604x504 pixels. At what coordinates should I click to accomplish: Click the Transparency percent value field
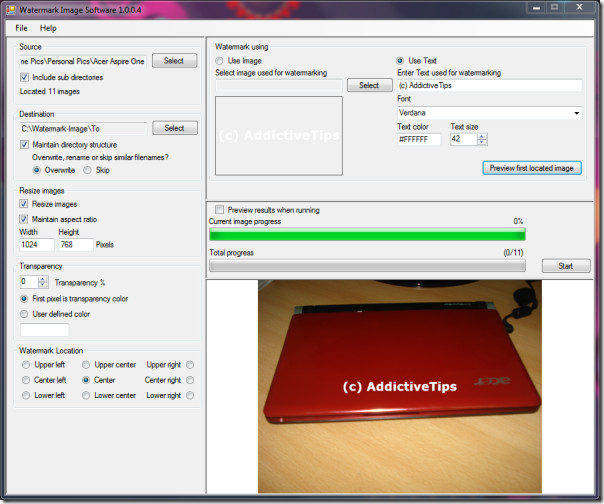29,282
